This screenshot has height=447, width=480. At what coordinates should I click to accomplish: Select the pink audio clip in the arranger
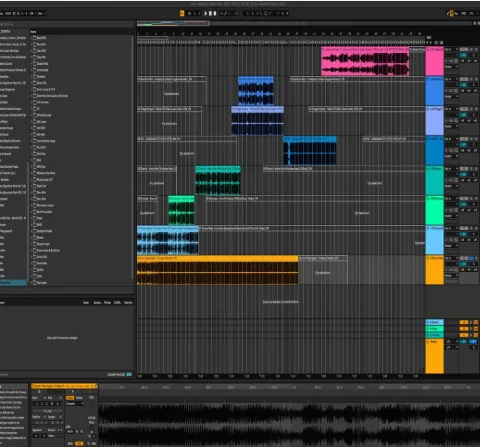pyautogui.click(x=365, y=61)
